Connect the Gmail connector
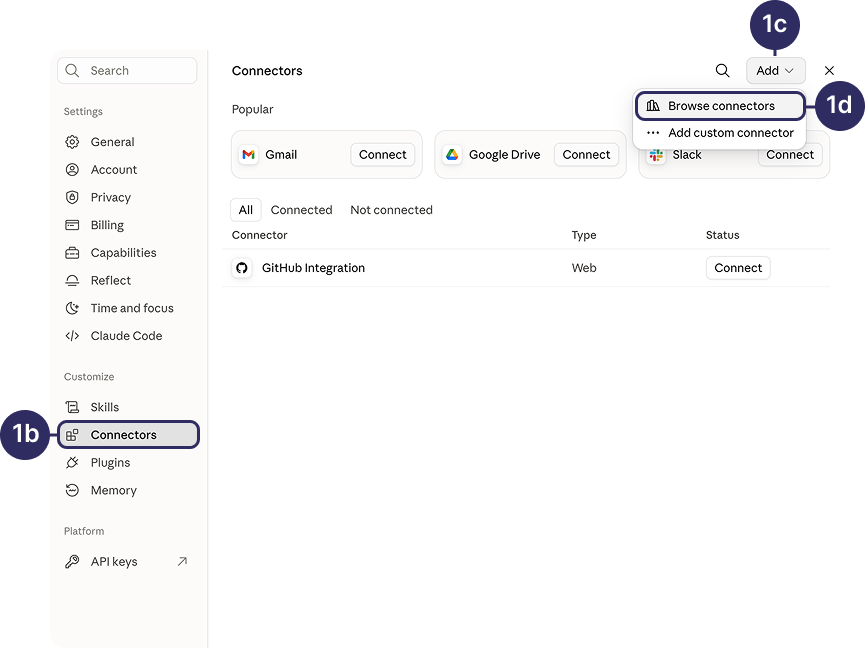Image resolution: width=865 pixels, height=648 pixels. point(382,154)
